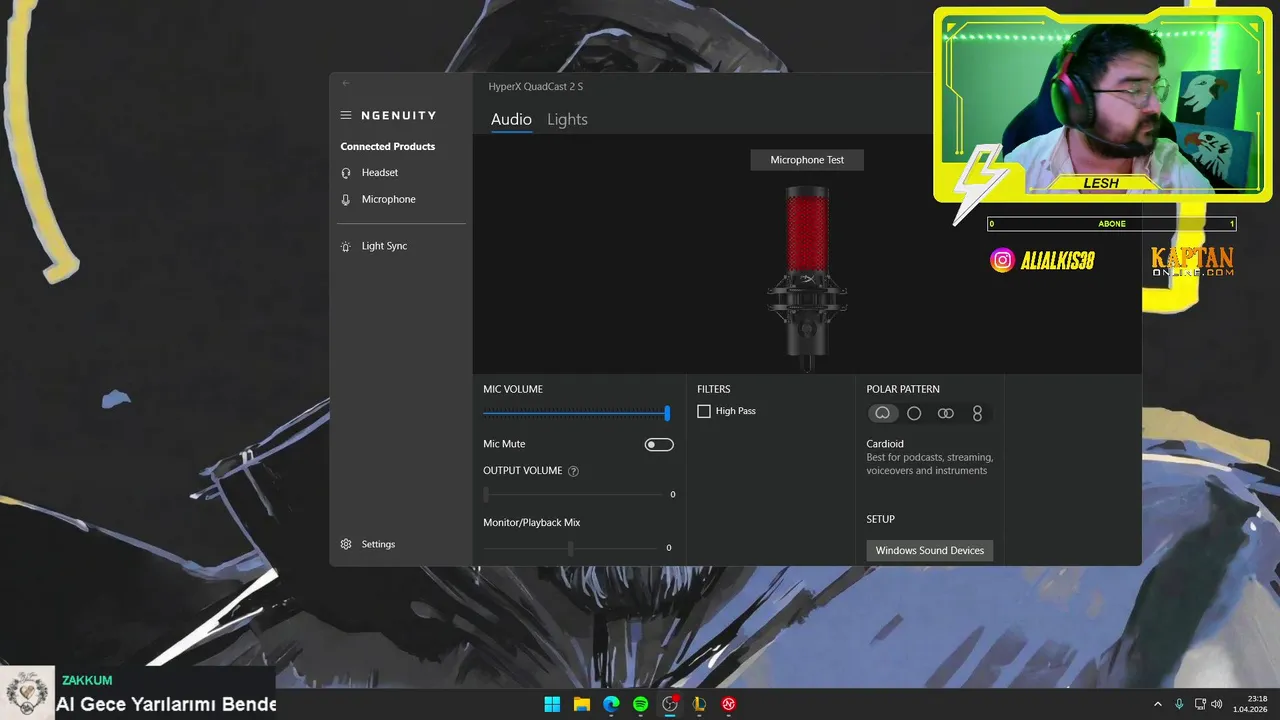The width and height of the screenshot is (1280, 720).
Task: Click the Output Volume slider
Action: pos(574,494)
